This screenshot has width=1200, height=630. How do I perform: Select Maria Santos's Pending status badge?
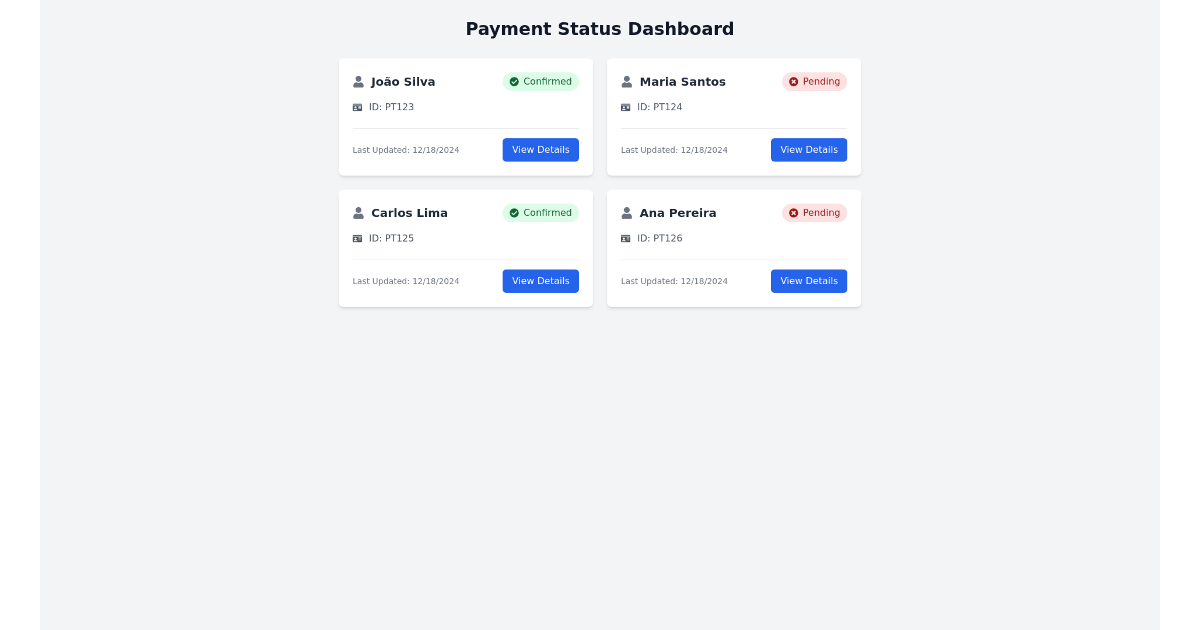pyautogui.click(x=815, y=82)
